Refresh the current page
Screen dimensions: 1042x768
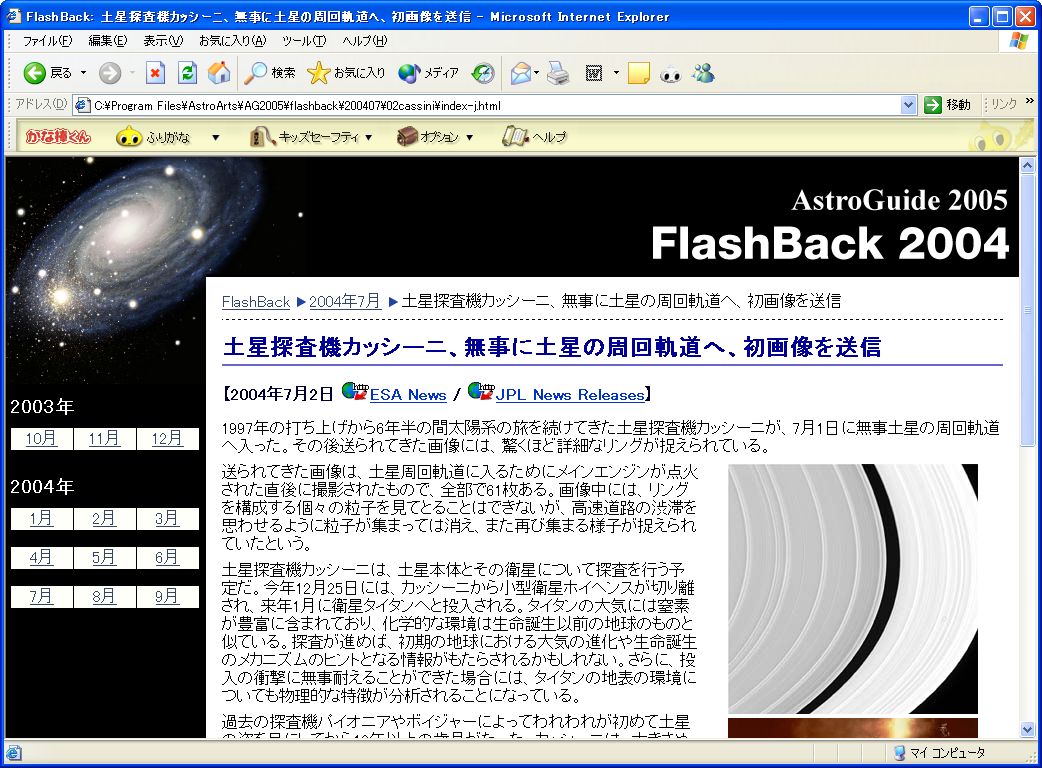(x=187, y=73)
